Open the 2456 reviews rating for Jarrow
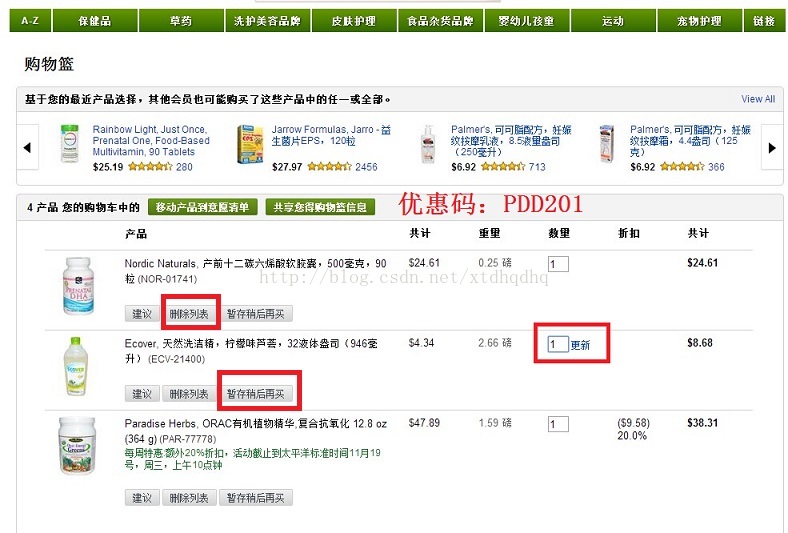 tap(342, 167)
